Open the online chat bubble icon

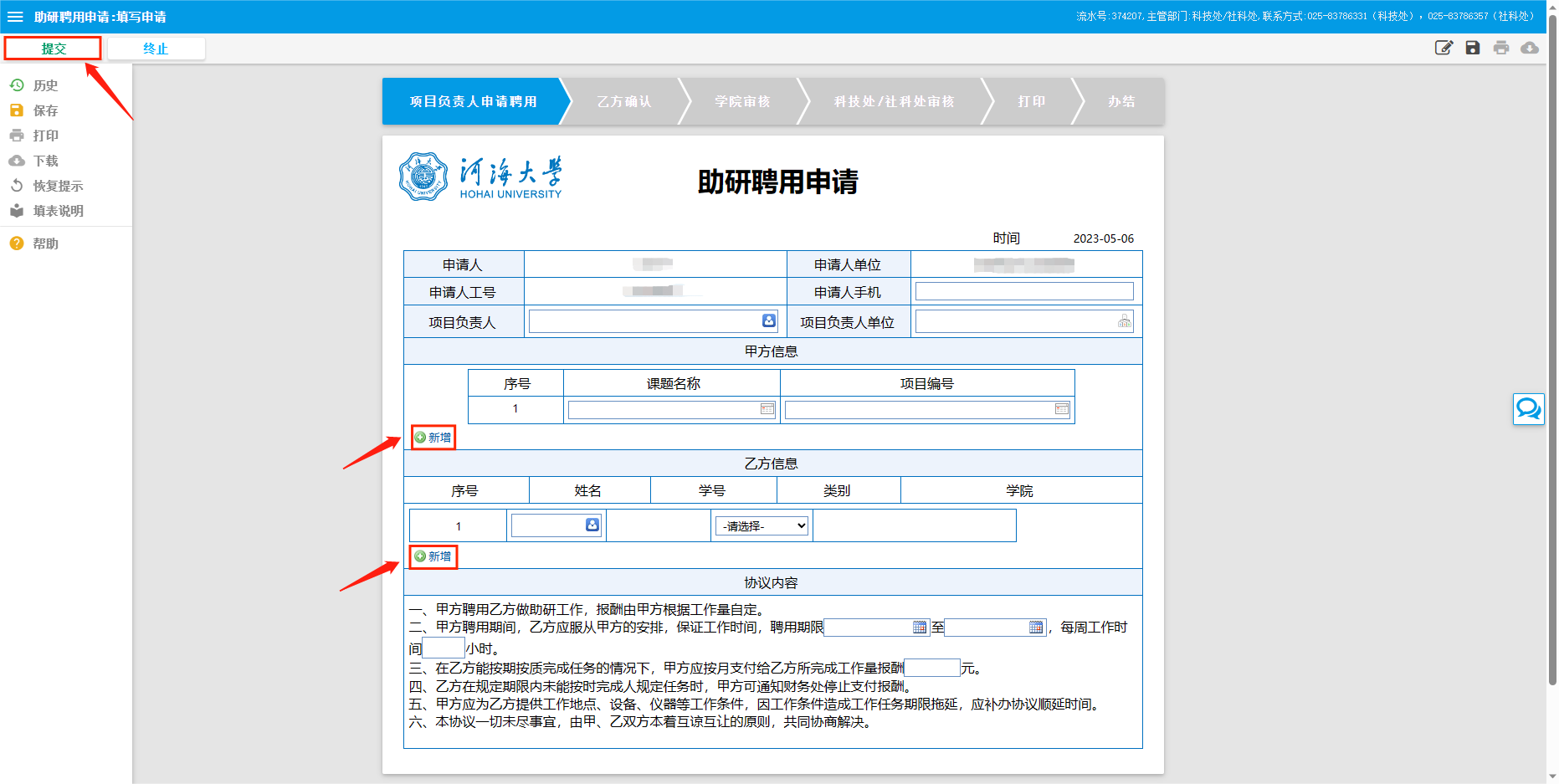pyautogui.click(x=1528, y=408)
